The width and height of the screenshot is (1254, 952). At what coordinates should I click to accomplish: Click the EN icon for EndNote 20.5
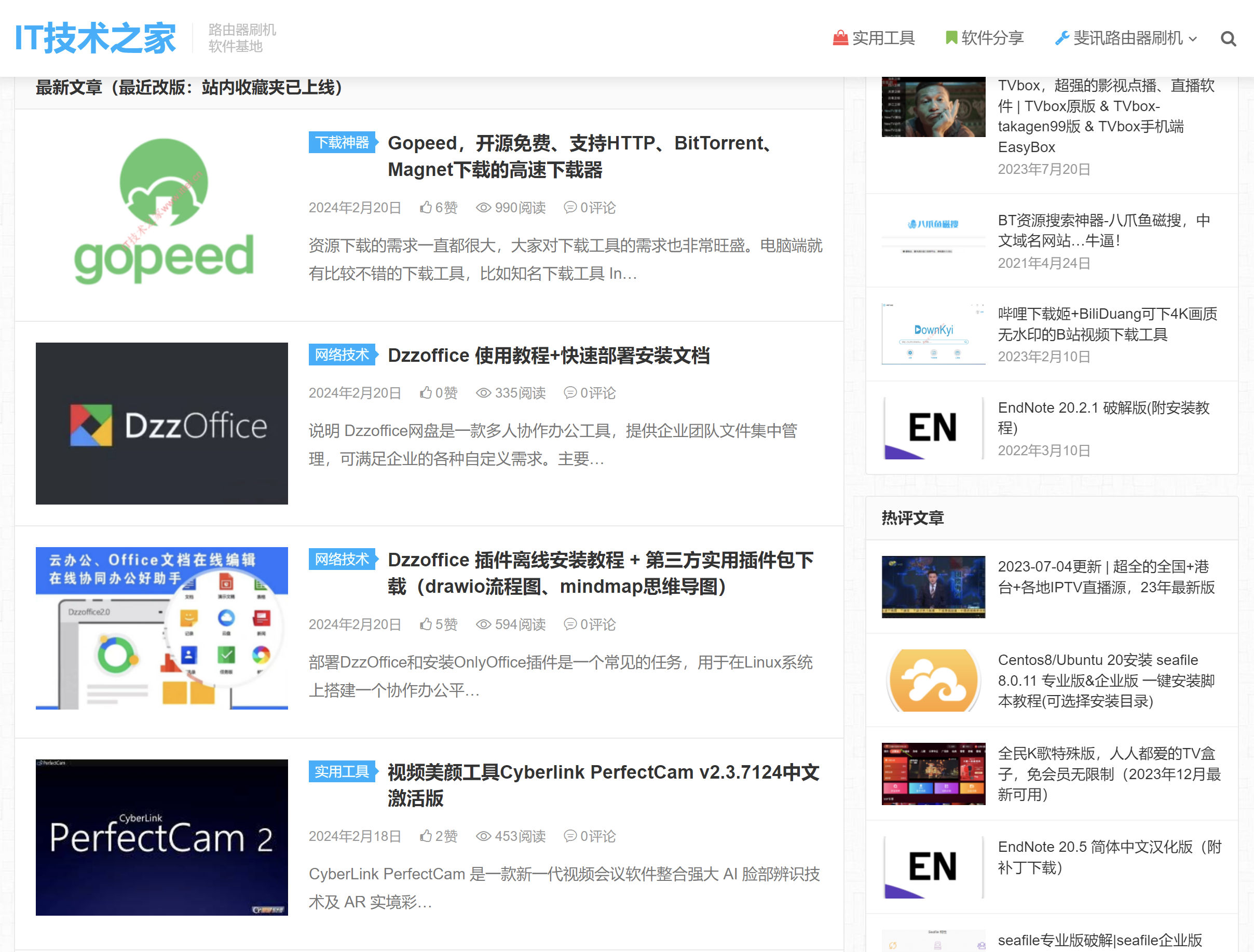(933, 867)
